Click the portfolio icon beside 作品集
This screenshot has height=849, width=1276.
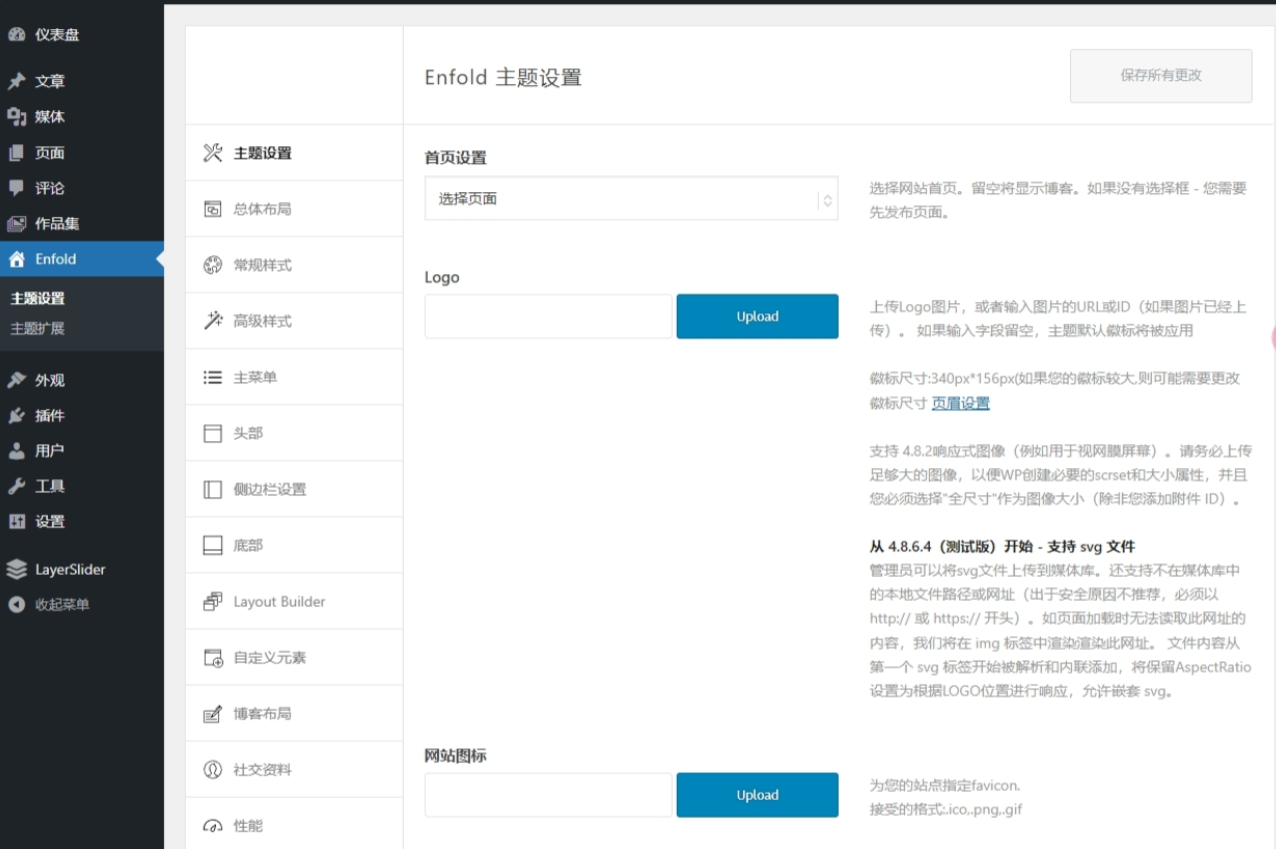click(16, 224)
